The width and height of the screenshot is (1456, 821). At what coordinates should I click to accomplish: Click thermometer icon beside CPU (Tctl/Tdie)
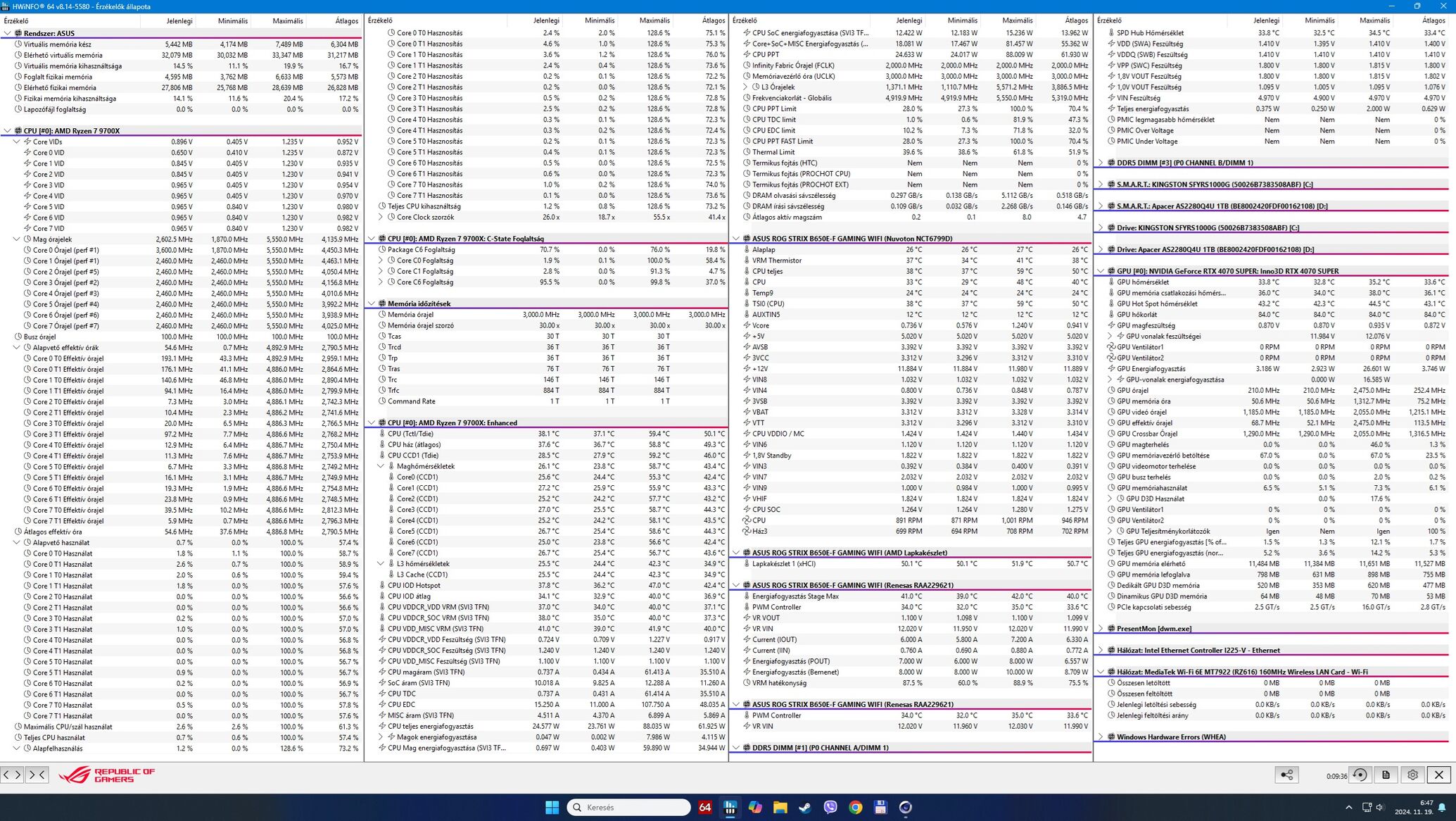click(382, 434)
